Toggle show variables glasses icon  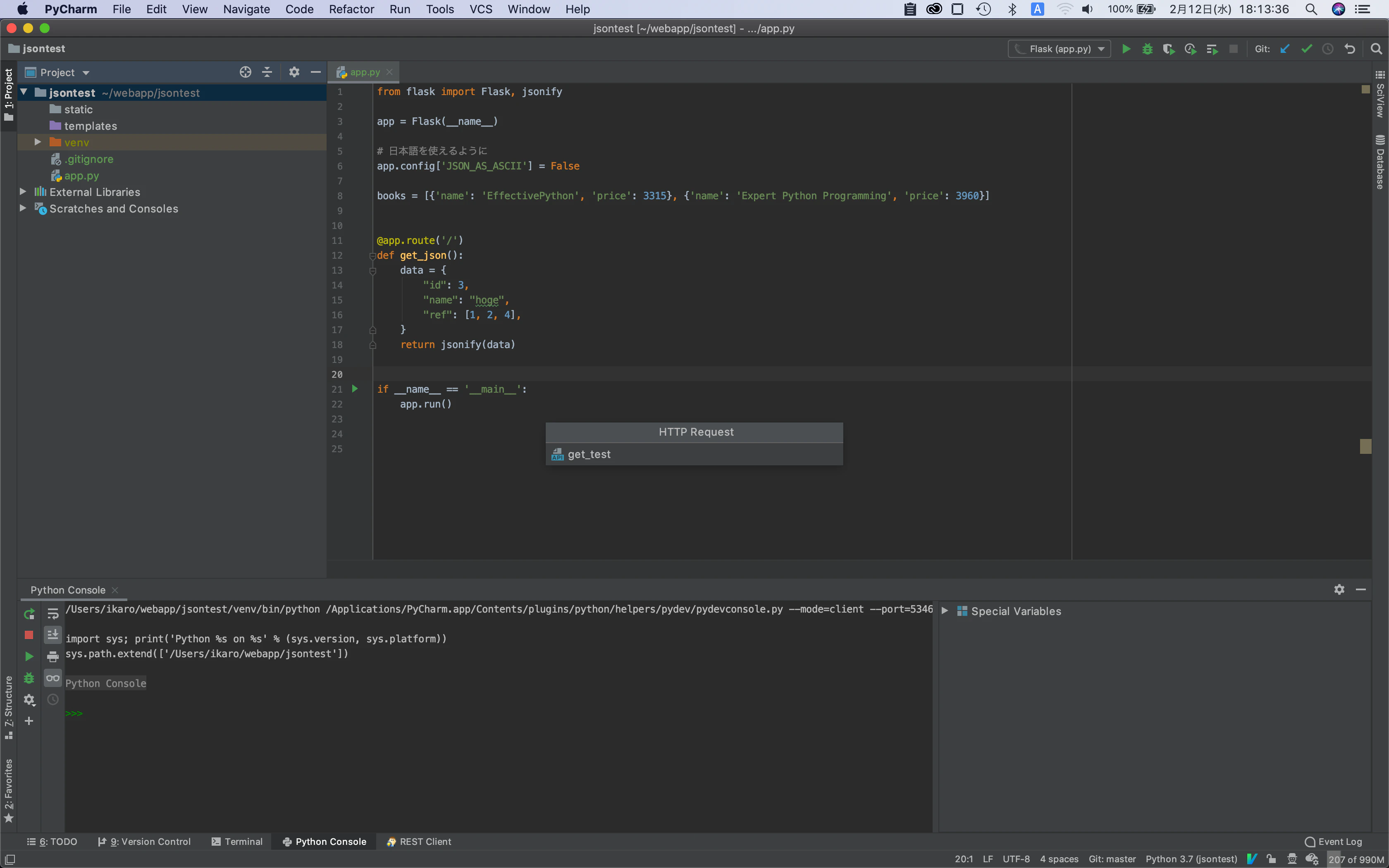pos(53,678)
